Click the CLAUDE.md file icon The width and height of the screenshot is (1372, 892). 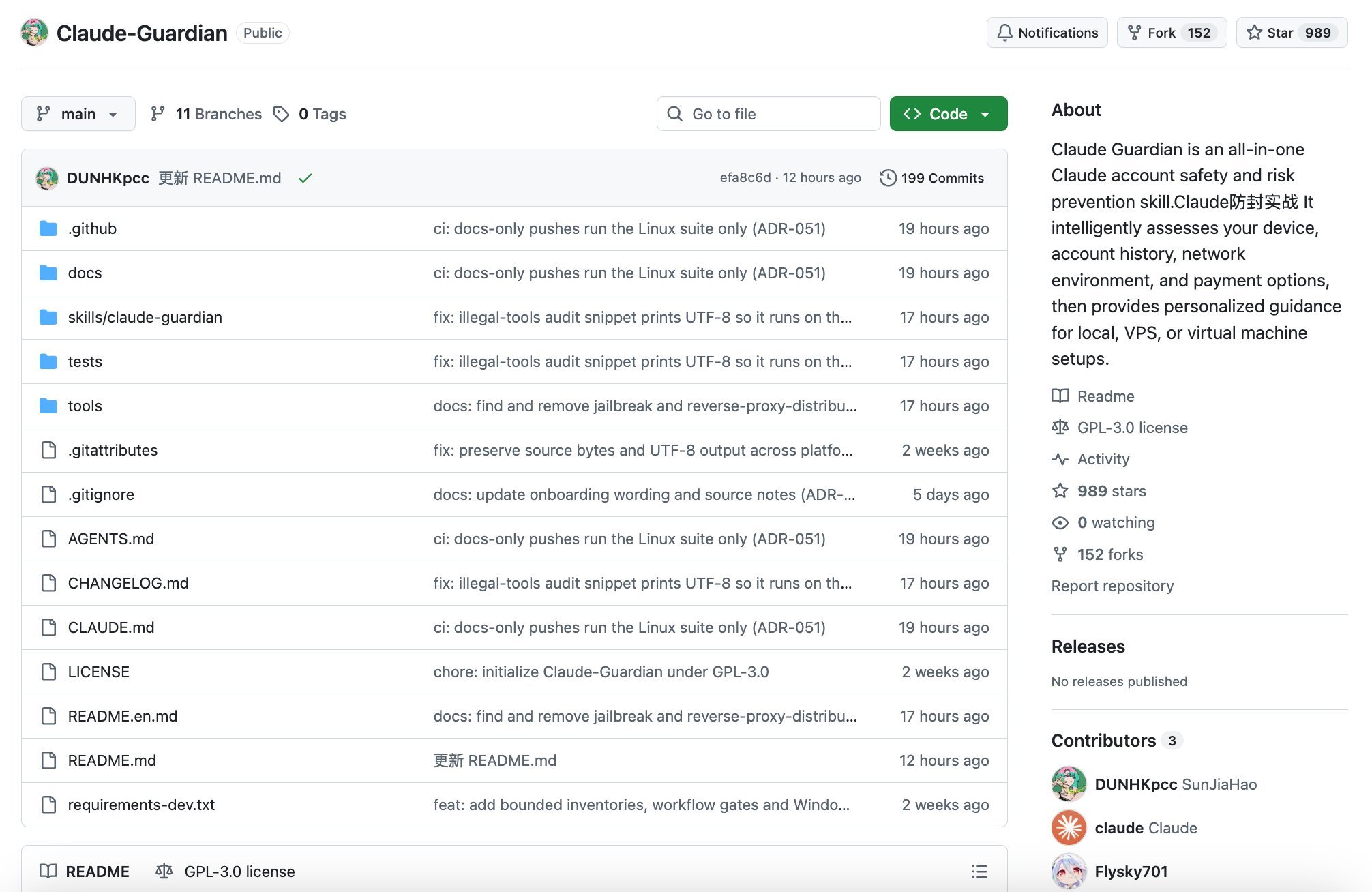click(x=48, y=627)
